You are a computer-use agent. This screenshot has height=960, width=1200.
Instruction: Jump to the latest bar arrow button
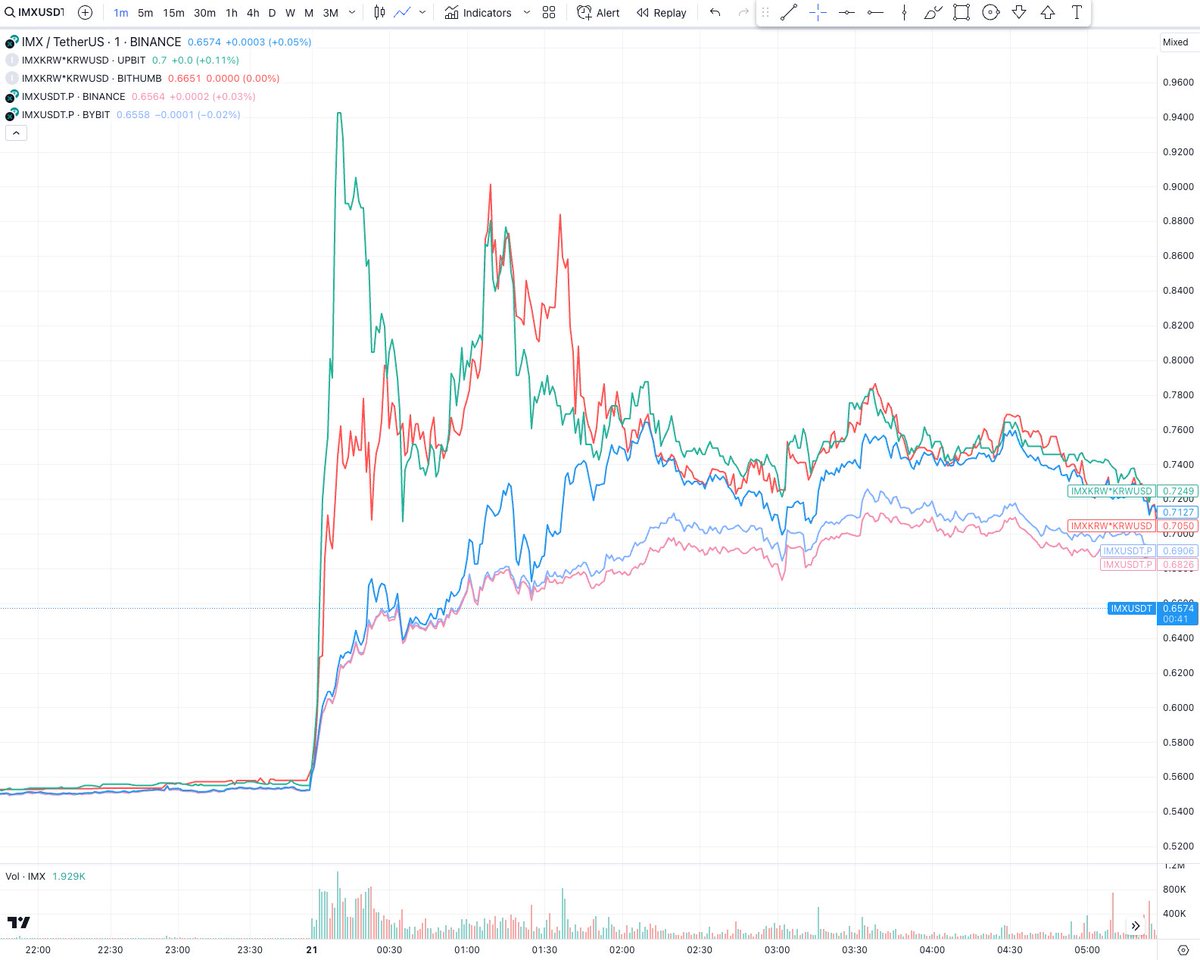click(1136, 926)
